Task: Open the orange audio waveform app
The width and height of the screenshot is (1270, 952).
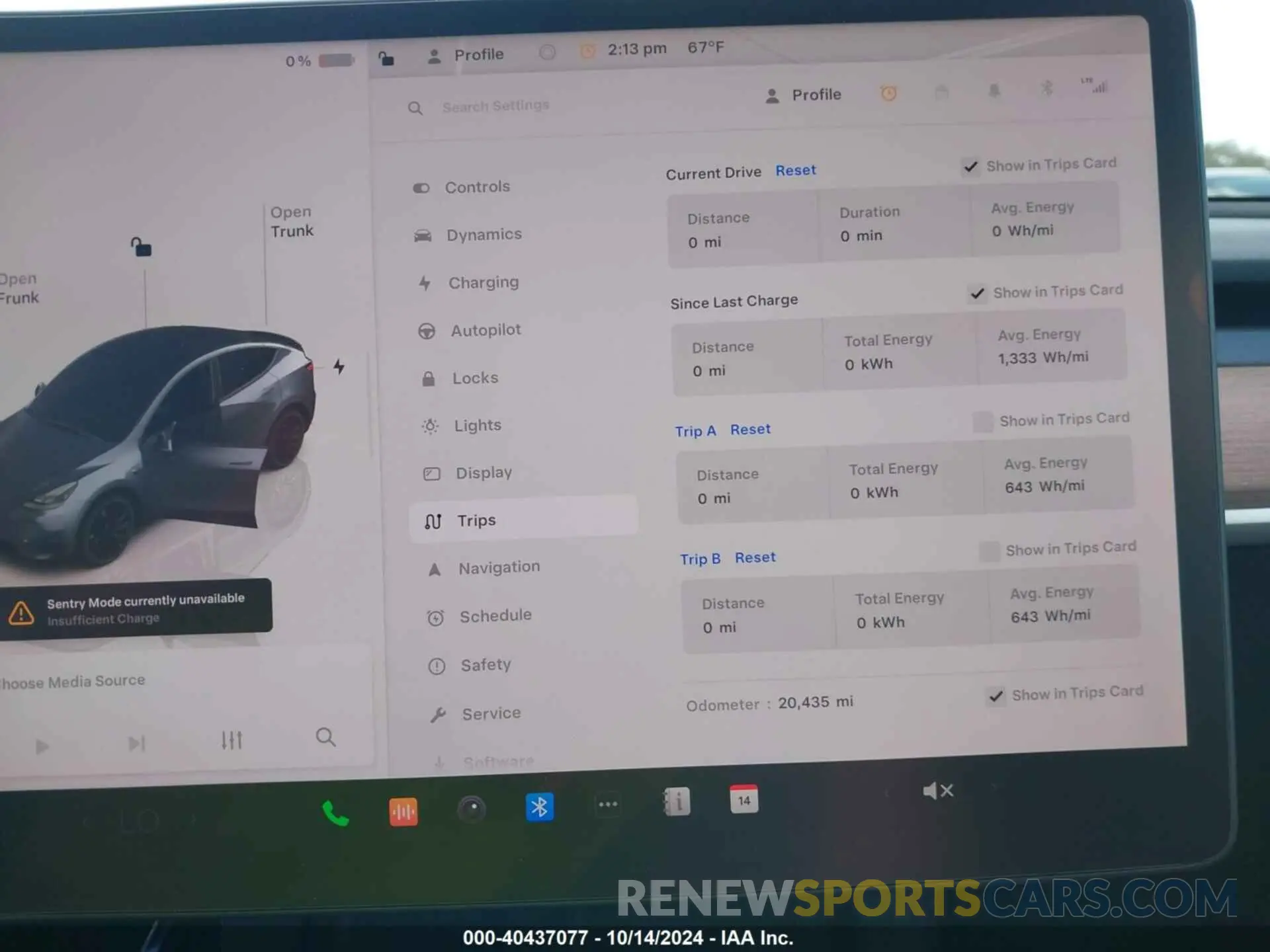Action: (403, 811)
